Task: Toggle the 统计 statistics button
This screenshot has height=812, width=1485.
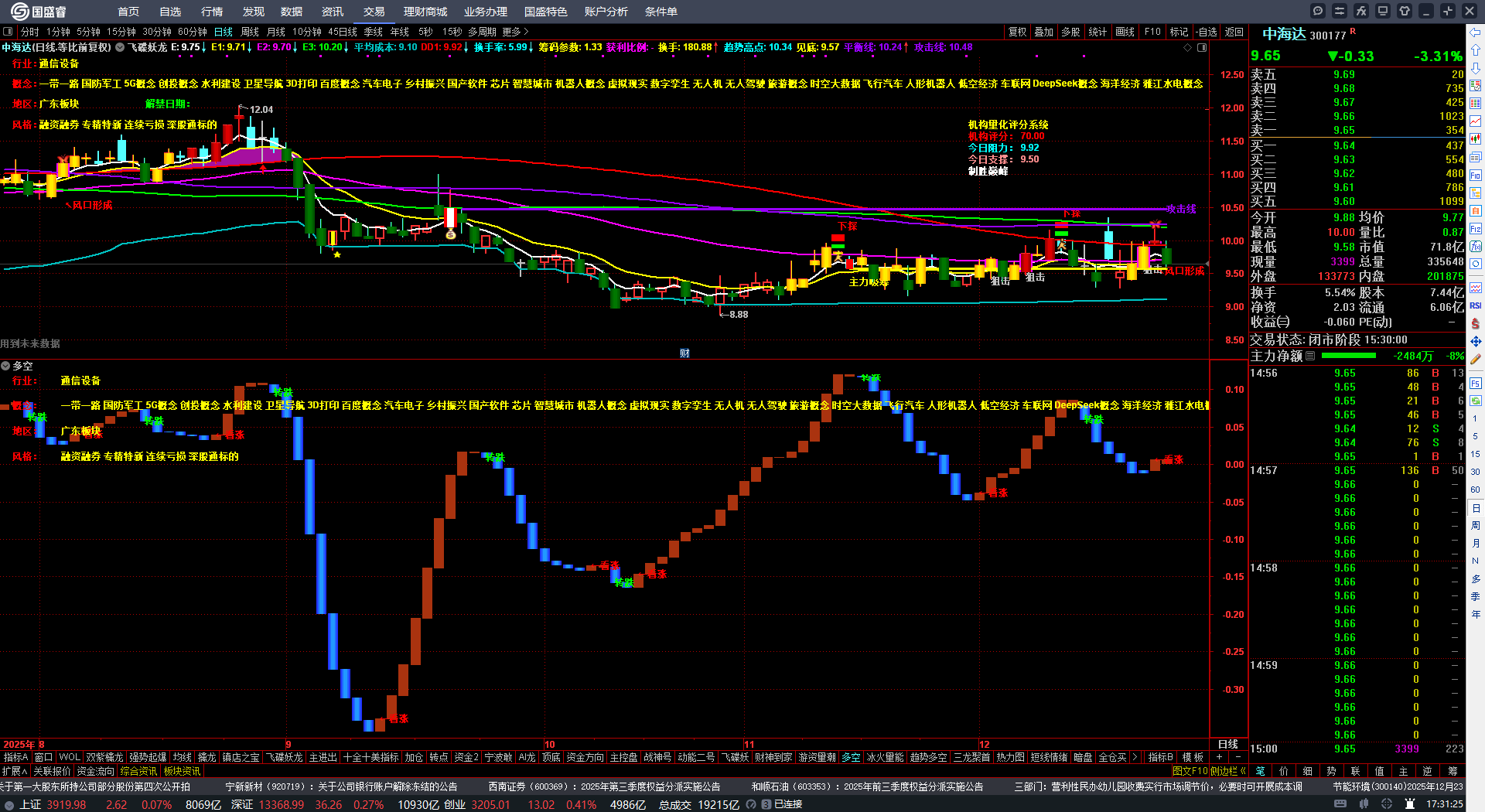Action: 1098,32
